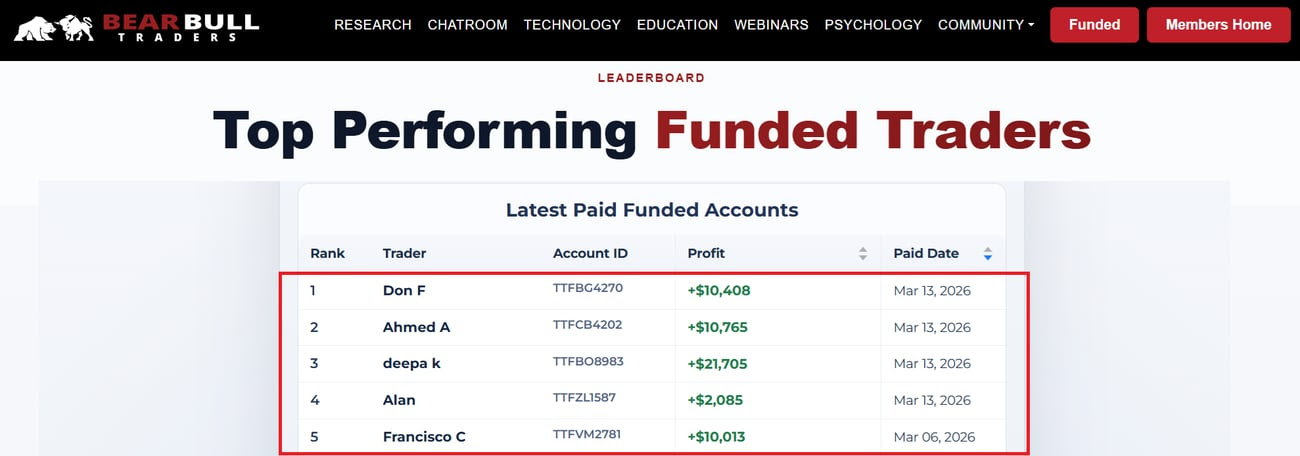The width and height of the screenshot is (1300, 456).
Task: Open the Technology nav link
Action: (x=572, y=25)
